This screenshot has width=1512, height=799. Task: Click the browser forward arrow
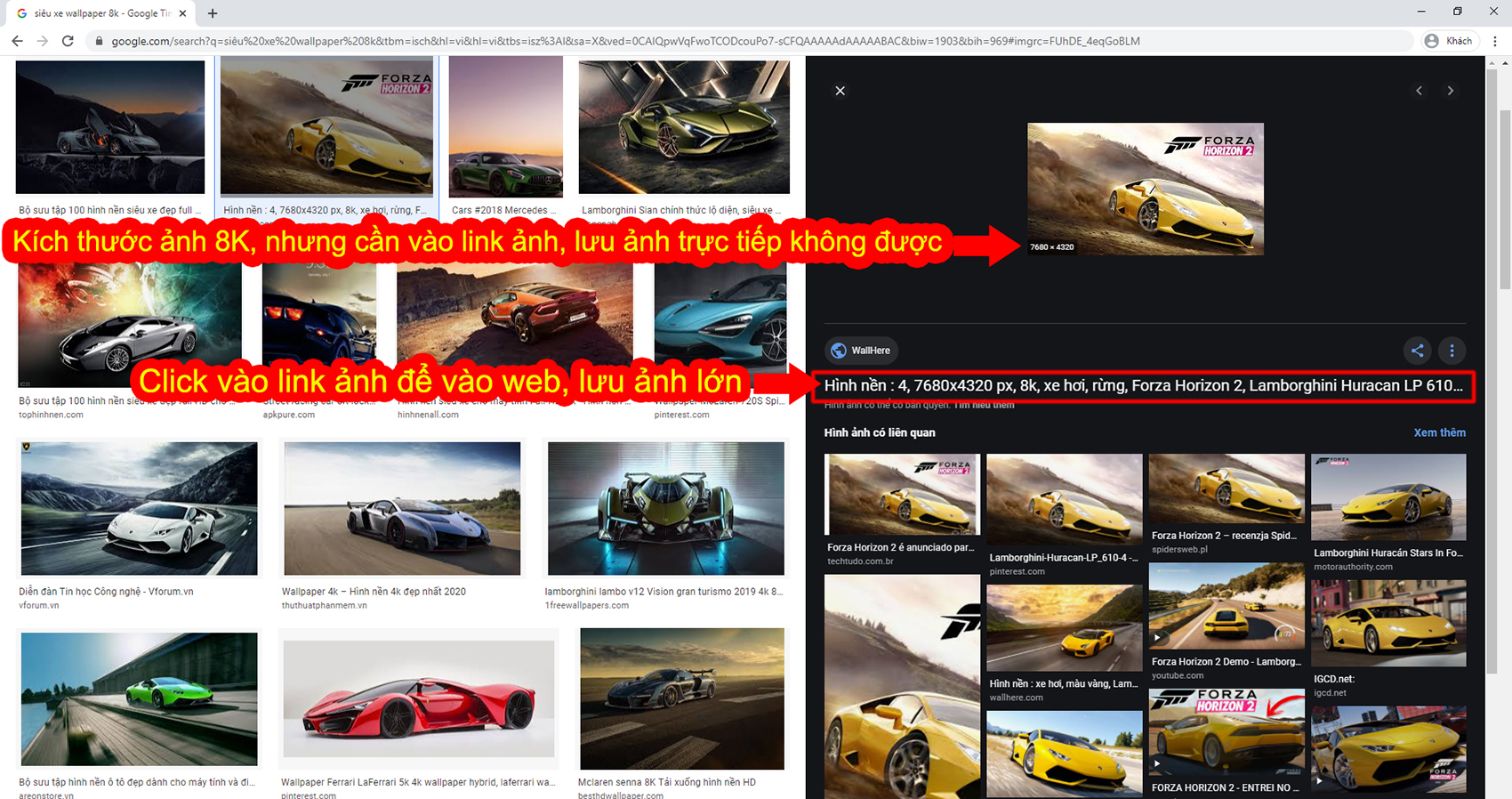click(42, 41)
